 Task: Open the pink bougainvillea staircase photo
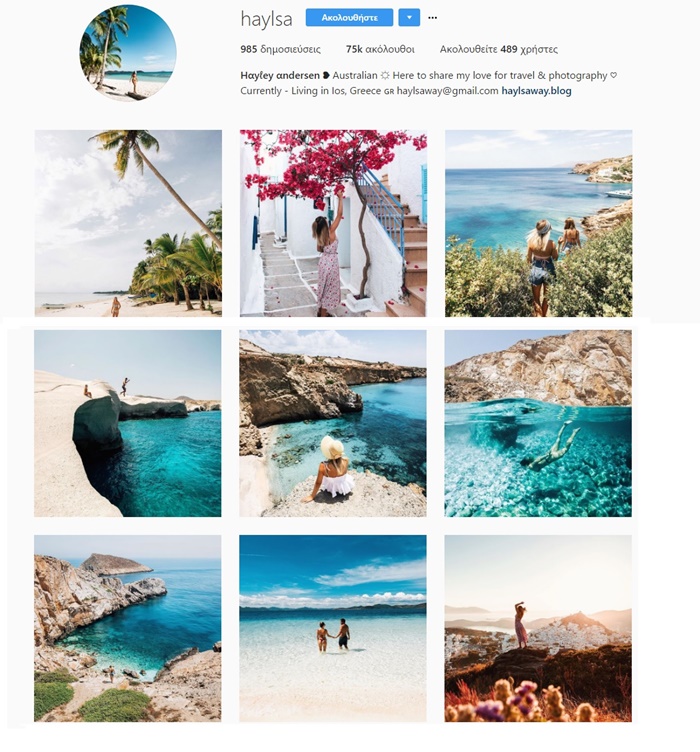click(333, 223)
